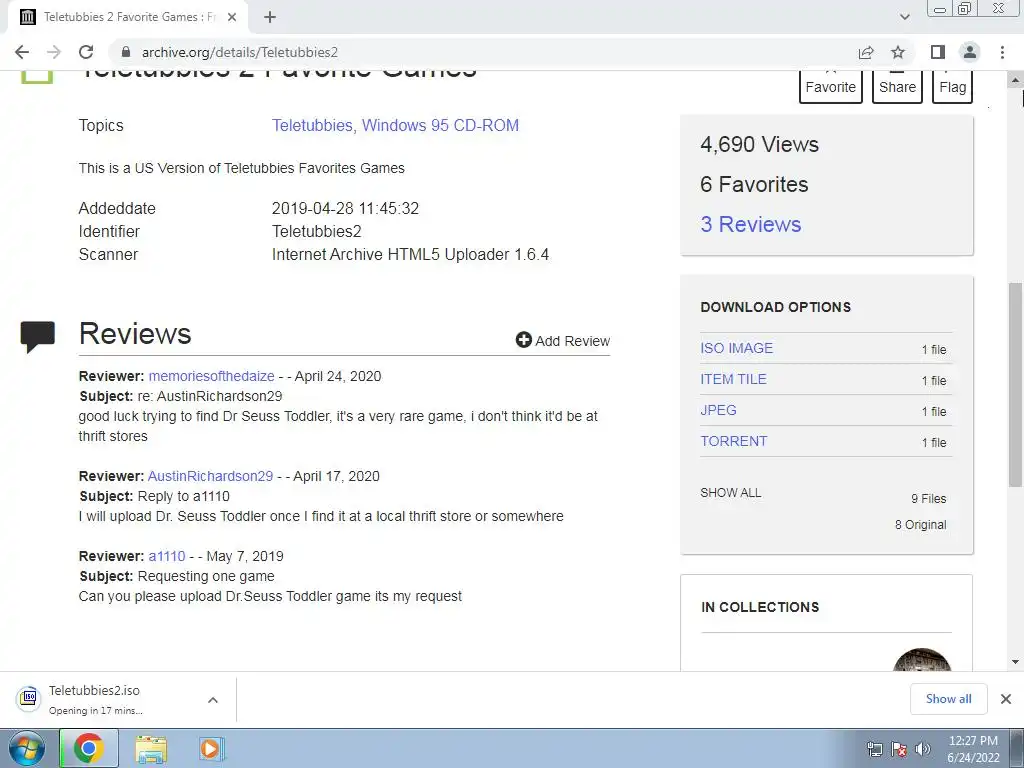This screenshot has height=768, width=1024.
Task: Open the Windows 95 CD-ROM topic link
Action: click(x=440, y=125)
